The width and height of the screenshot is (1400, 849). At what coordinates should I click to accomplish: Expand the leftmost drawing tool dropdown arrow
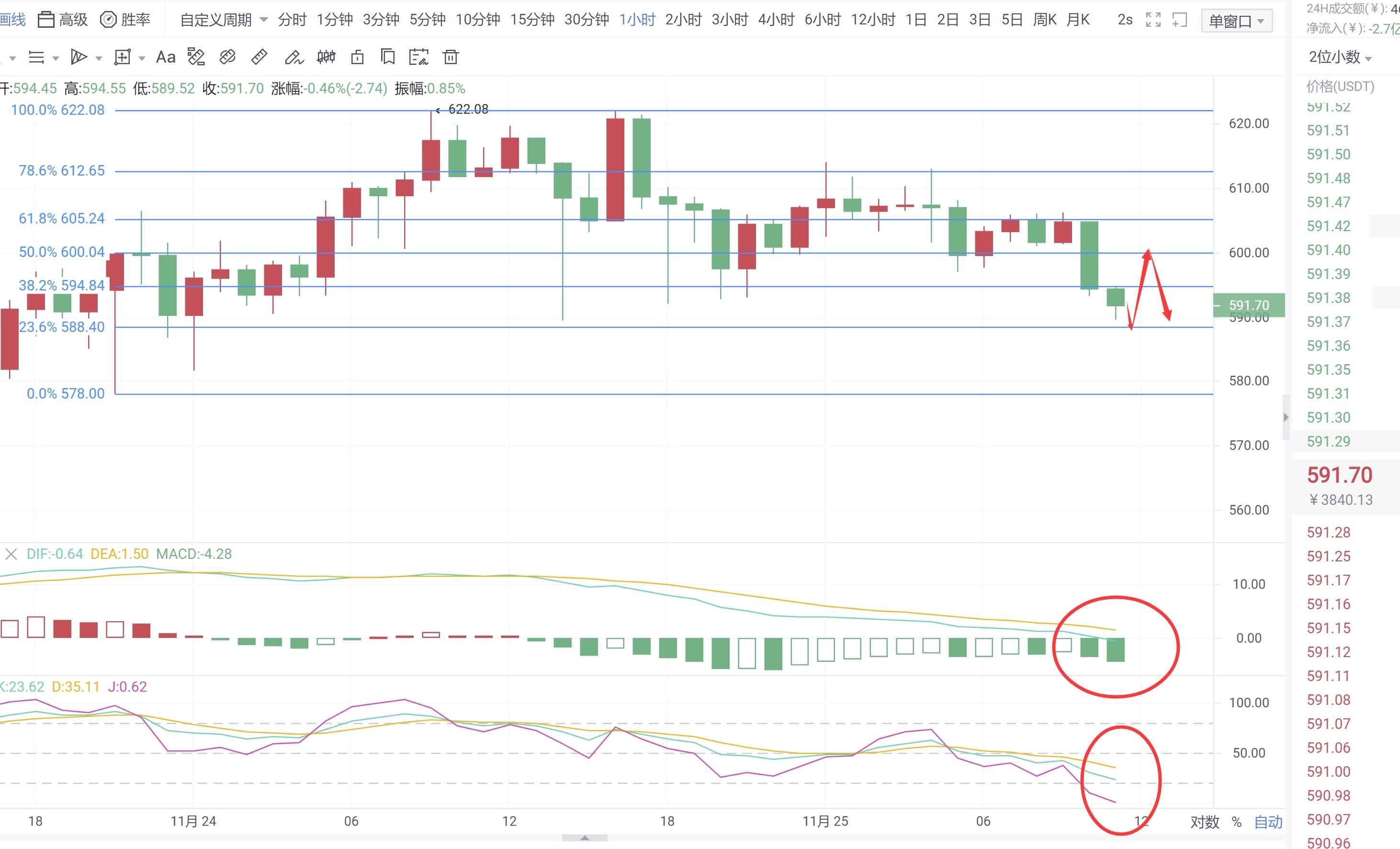[12, 58]
